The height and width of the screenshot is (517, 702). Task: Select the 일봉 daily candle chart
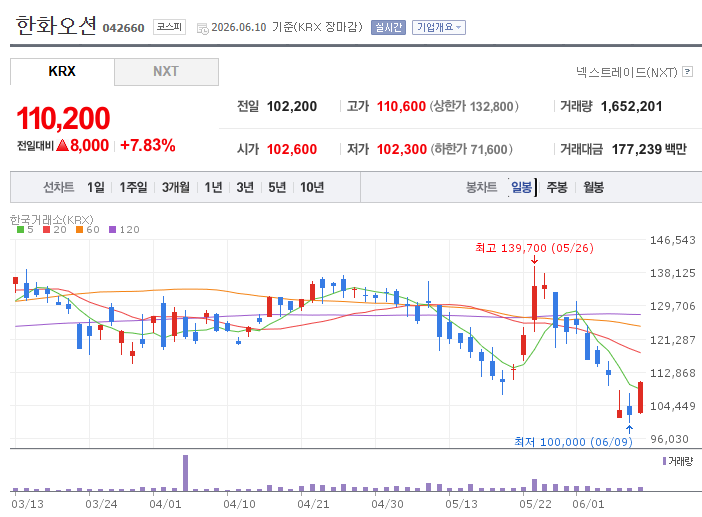pos(522,187)
